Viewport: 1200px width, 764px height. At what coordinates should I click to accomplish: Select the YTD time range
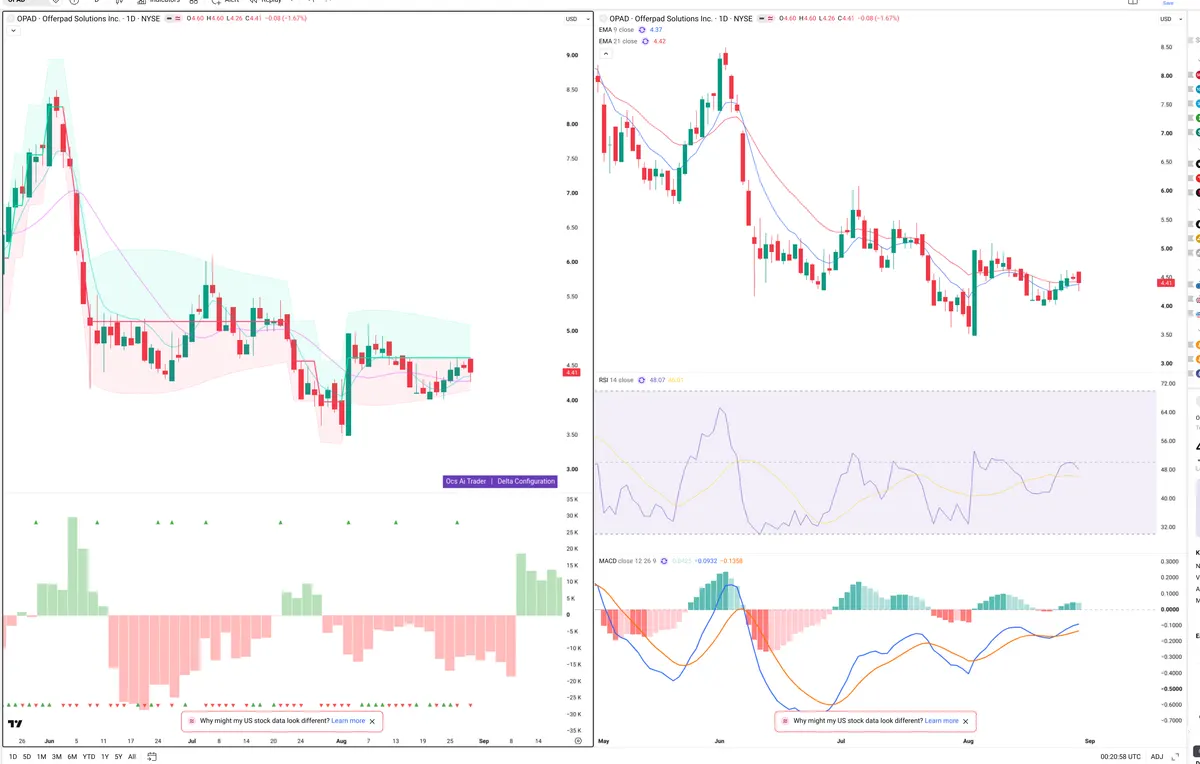[88, 756]
